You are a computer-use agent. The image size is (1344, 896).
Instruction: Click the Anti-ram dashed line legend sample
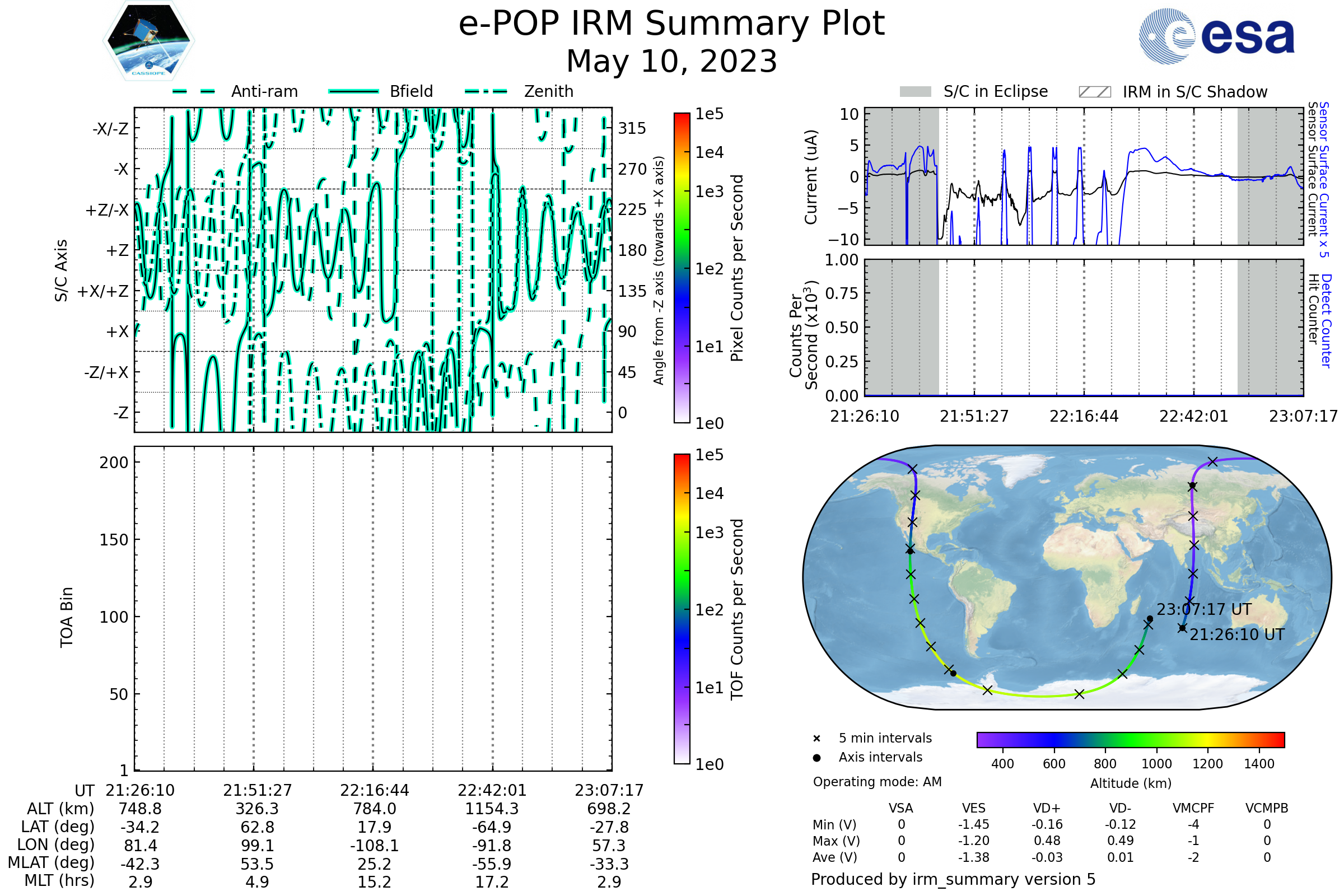(x=194, y=91)
